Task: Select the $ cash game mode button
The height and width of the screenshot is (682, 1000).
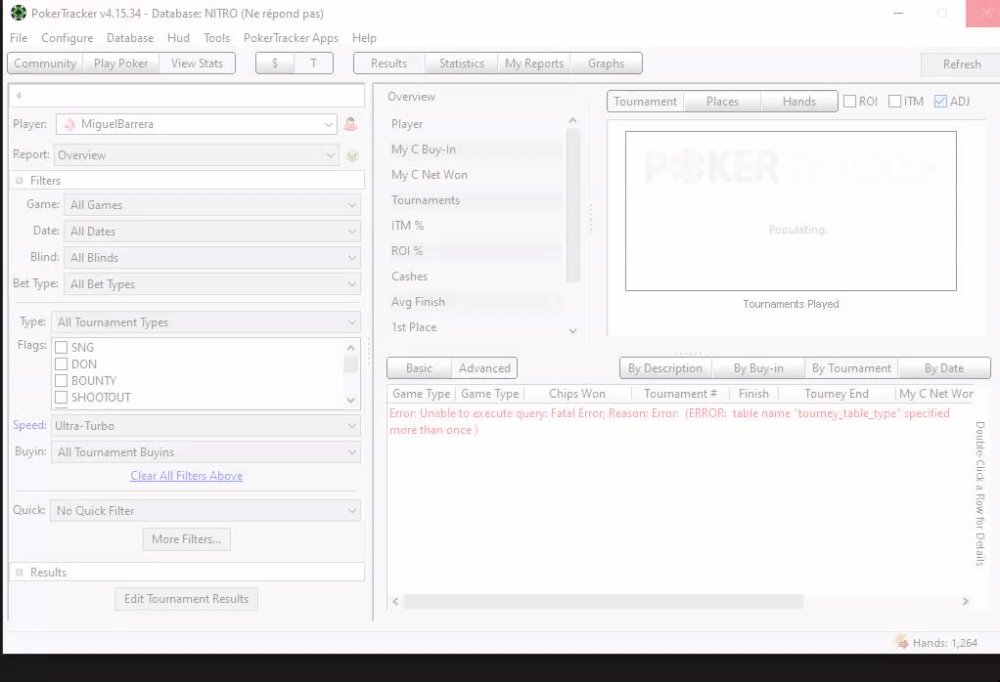Action: (x=275, y=63)
